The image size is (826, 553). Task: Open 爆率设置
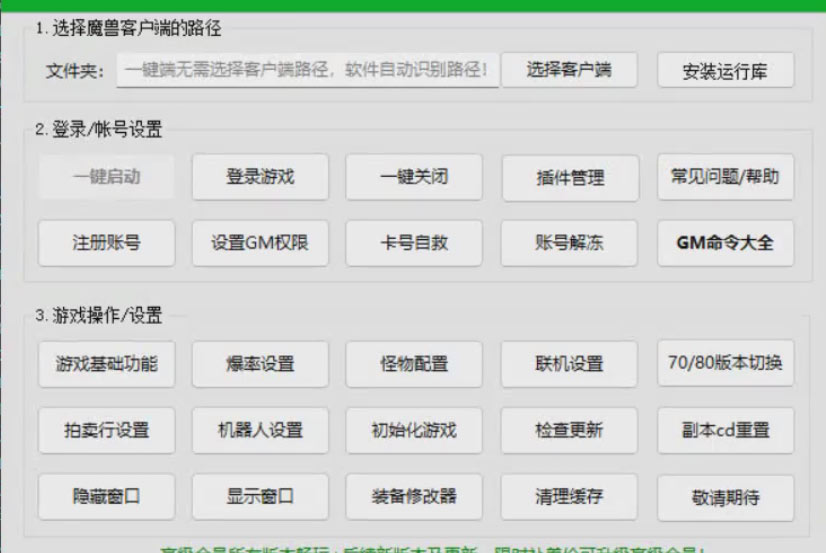[x=260, y=364]
